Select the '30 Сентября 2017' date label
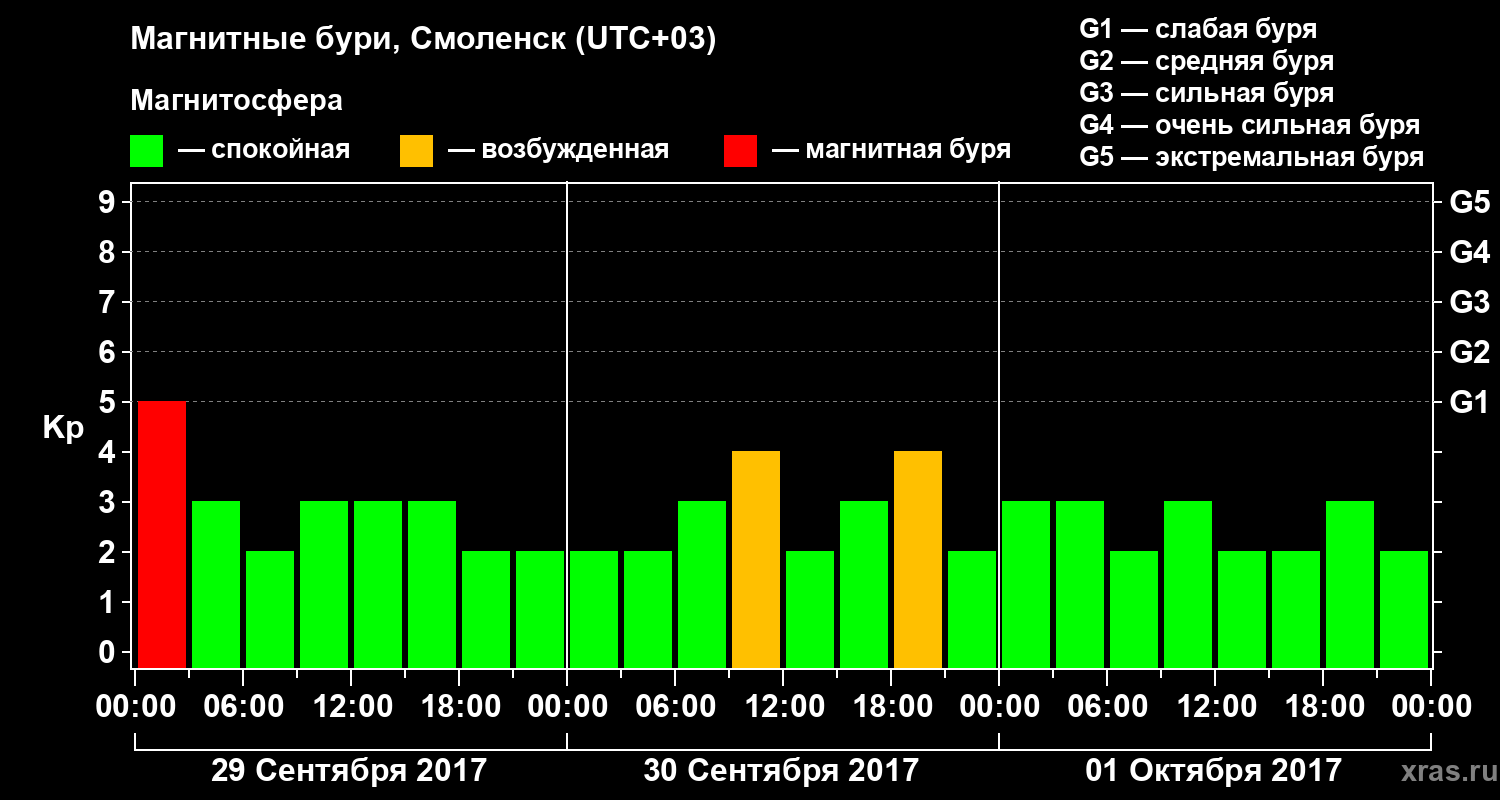The width and height of the screenshot is (1500, 800). 781,770
